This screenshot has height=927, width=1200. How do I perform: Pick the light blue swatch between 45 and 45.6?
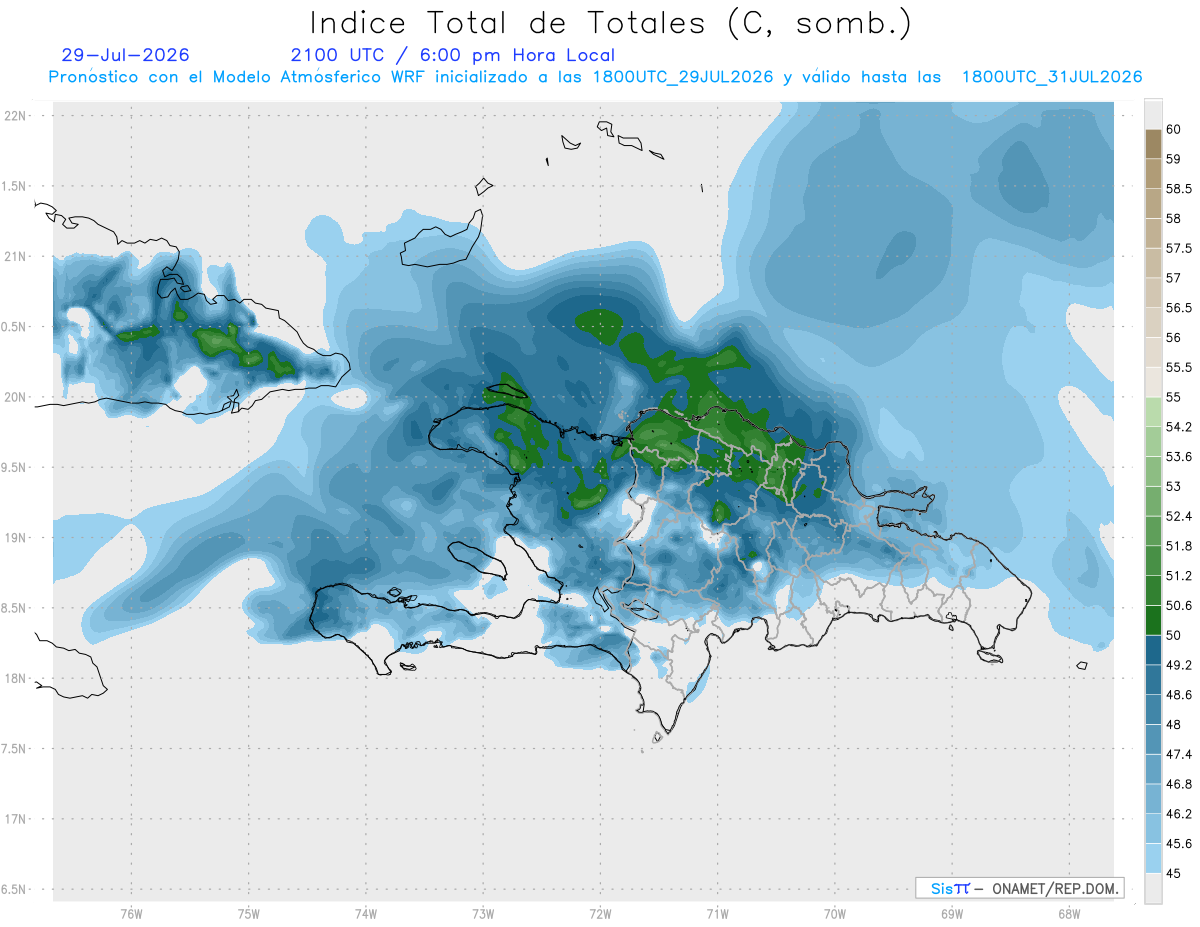[1153, 859]
